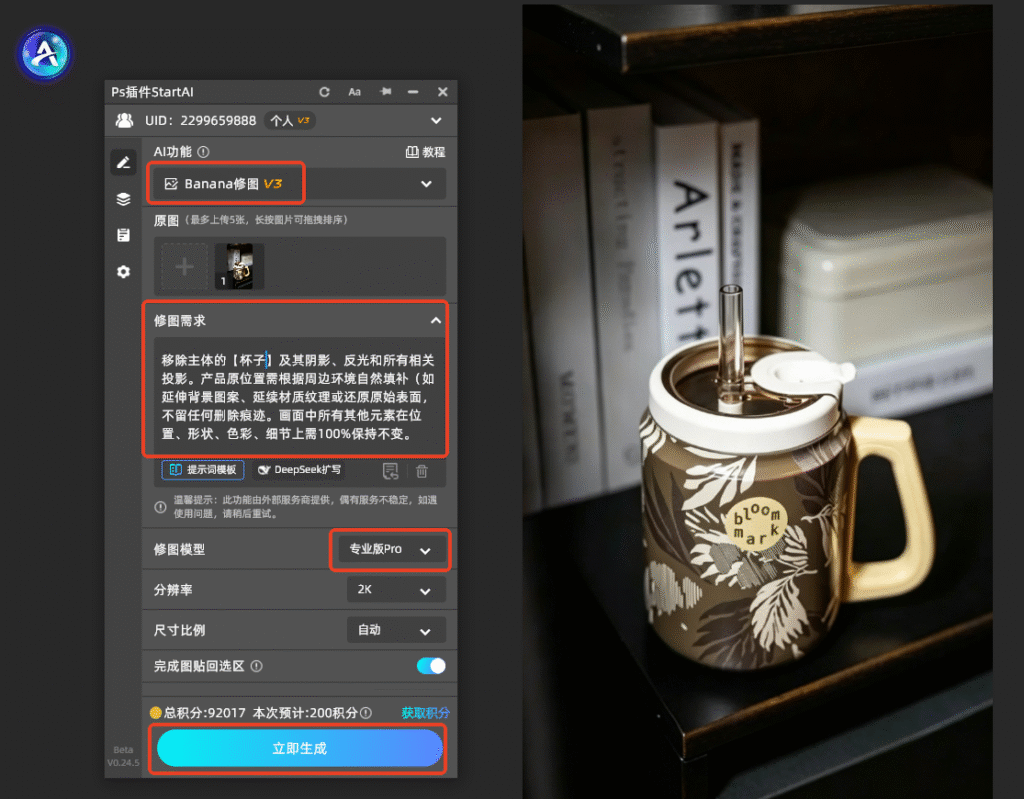
Task: Click the 温馨提示 warning icon
Action: pos(160,507)
